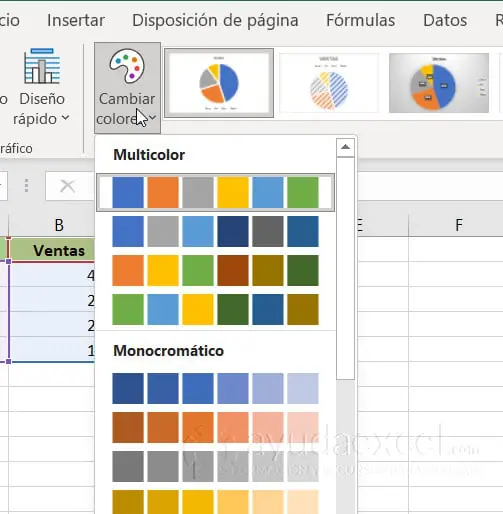The image size is (503, 514).
Task: Select first Multicolor palette with orange second
Action: (215, 192)
